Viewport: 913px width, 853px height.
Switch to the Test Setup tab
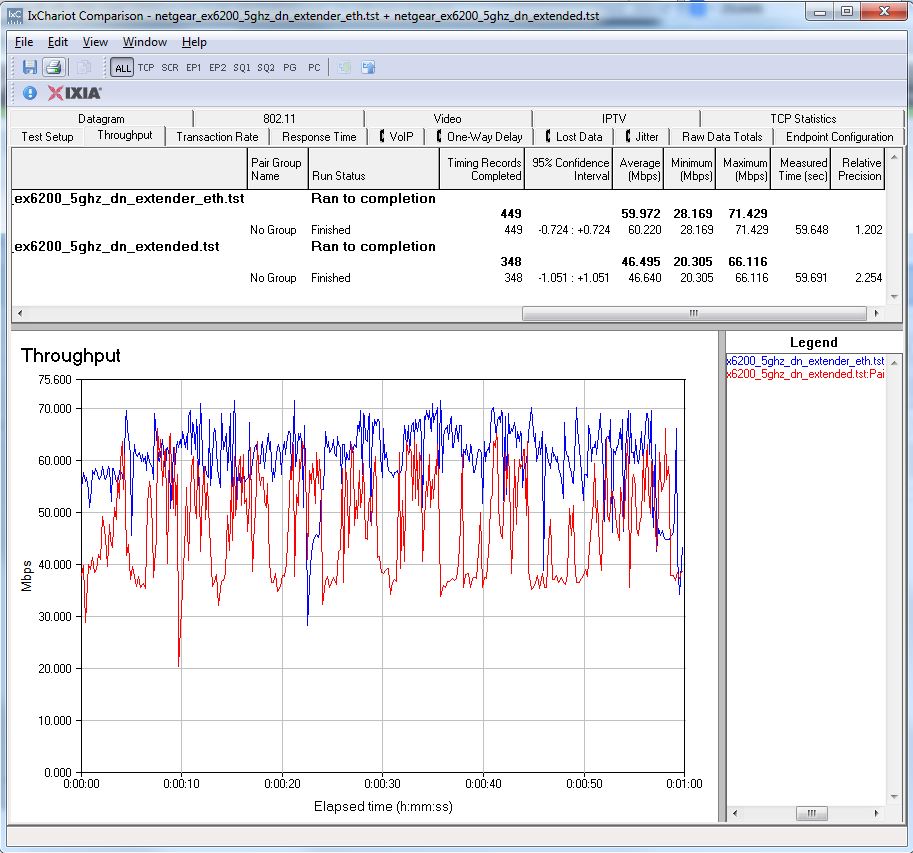click(x=47, y=137)
